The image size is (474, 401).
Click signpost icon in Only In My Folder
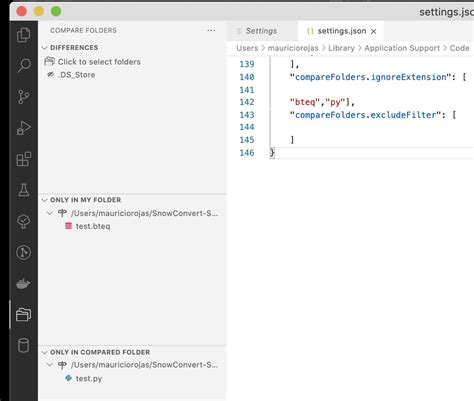(x=62, y=213)
